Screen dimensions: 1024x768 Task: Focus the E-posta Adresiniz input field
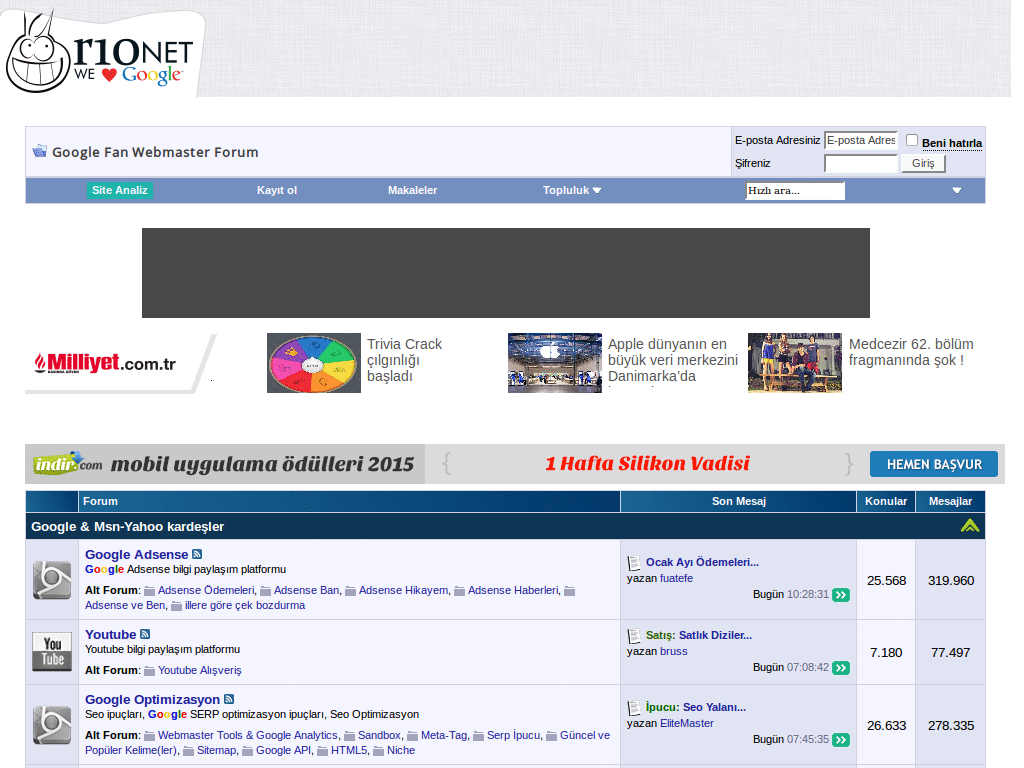pos(861,140)
